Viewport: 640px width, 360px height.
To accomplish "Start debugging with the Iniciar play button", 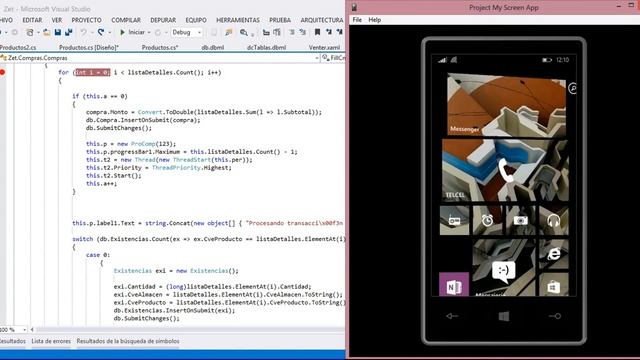I will click(132, 32).
